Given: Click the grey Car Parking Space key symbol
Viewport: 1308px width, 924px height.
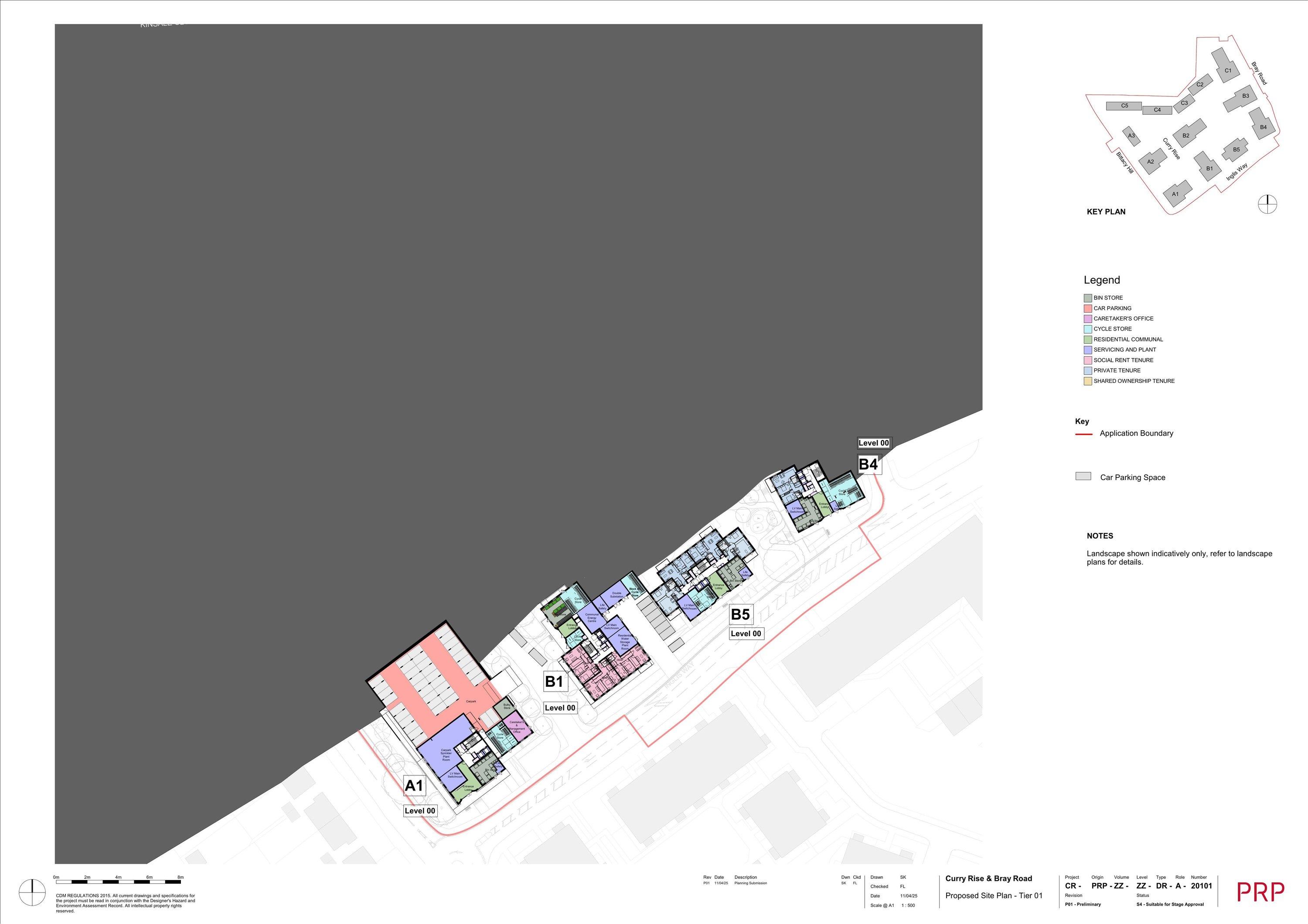Looking at the screenshot, I should click(x=1083, y=476).
